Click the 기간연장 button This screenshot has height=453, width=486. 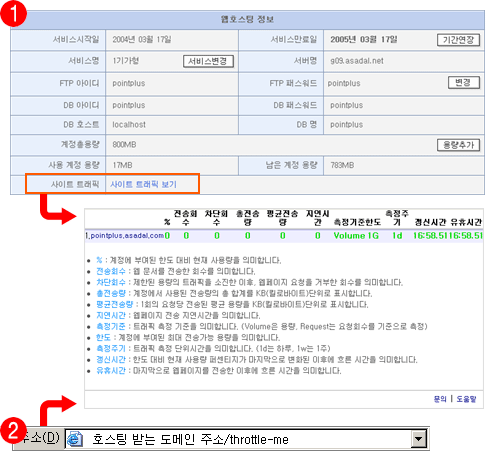(458, 40)
